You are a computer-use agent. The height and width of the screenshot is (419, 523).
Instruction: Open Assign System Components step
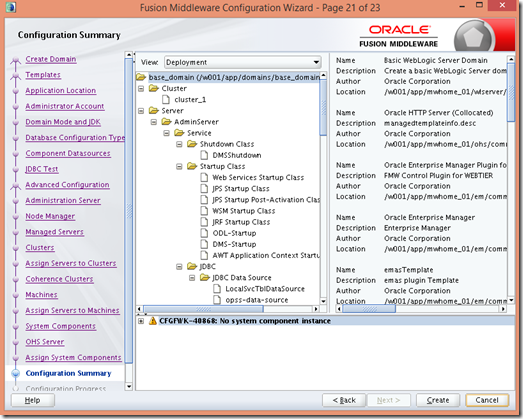click(x=73, y=357)
